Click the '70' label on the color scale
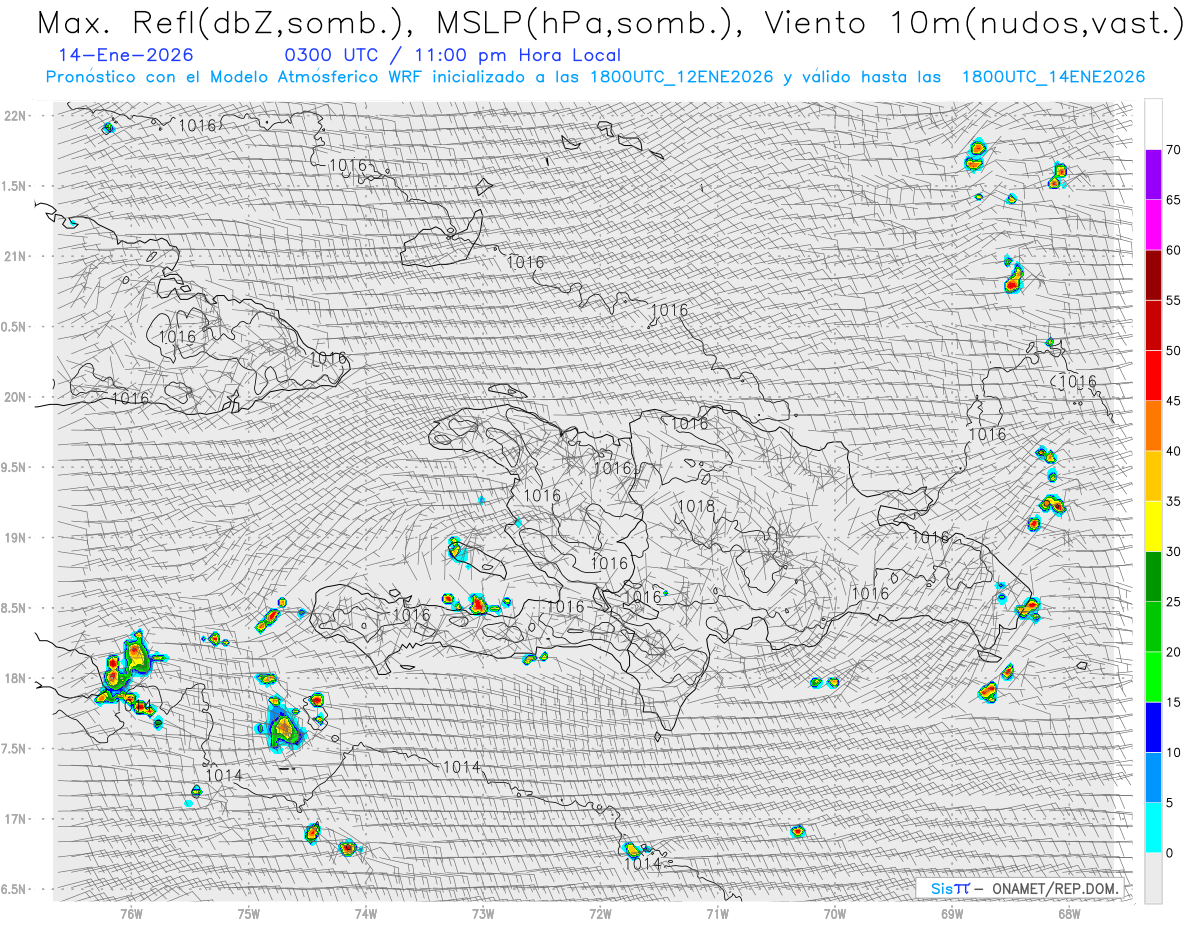This screenshot has height=927, width=1200. click(1173, 150)
